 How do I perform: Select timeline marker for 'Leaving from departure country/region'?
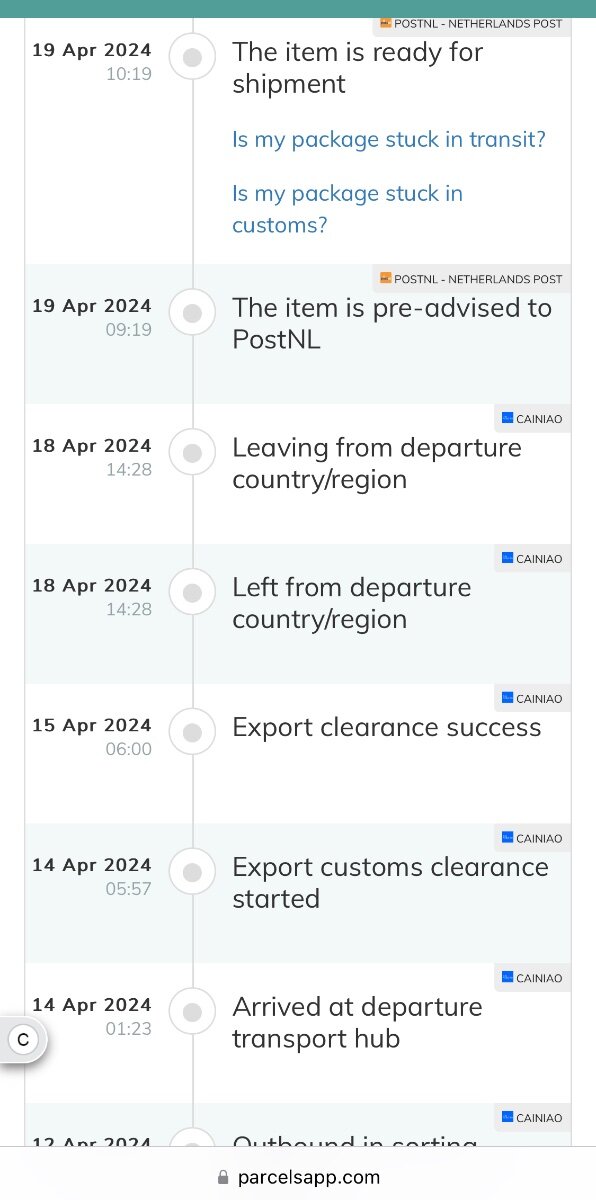tap(192, 453)
